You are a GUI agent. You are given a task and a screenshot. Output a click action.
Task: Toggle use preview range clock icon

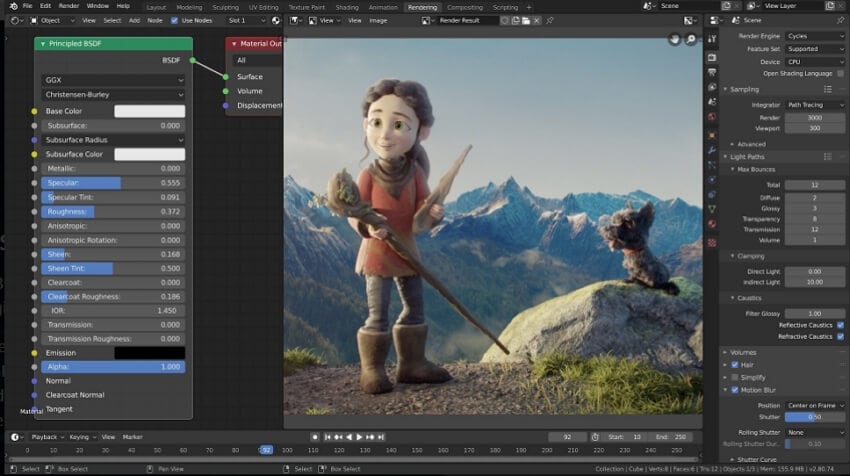(595, 437)
